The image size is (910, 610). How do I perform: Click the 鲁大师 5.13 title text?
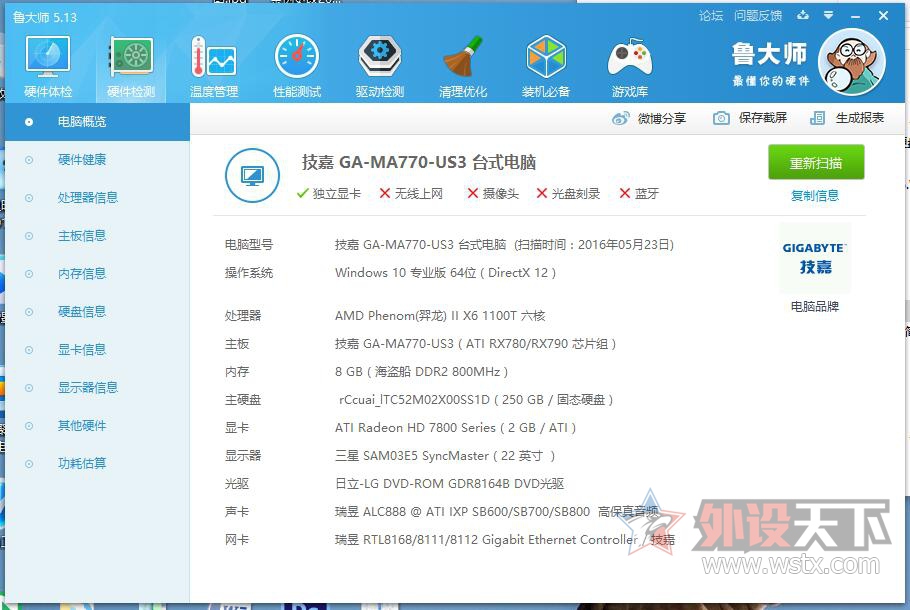tap(45, 18)
